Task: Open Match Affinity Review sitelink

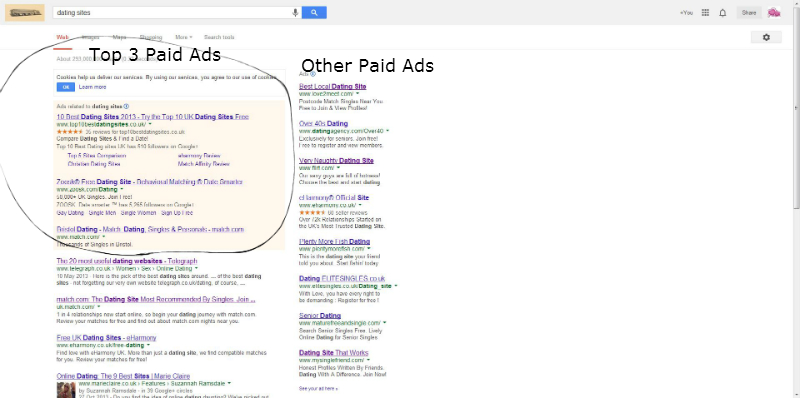Action: [204, 164]
